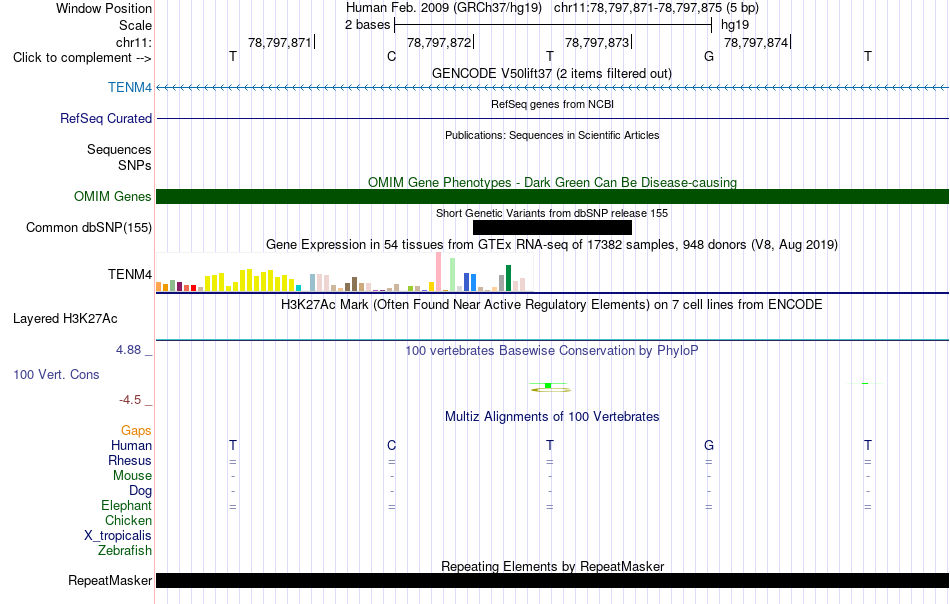Click the '100 Vert. Cons' track label
Viewport: 950px width, 604px height.
click(56, 374)
